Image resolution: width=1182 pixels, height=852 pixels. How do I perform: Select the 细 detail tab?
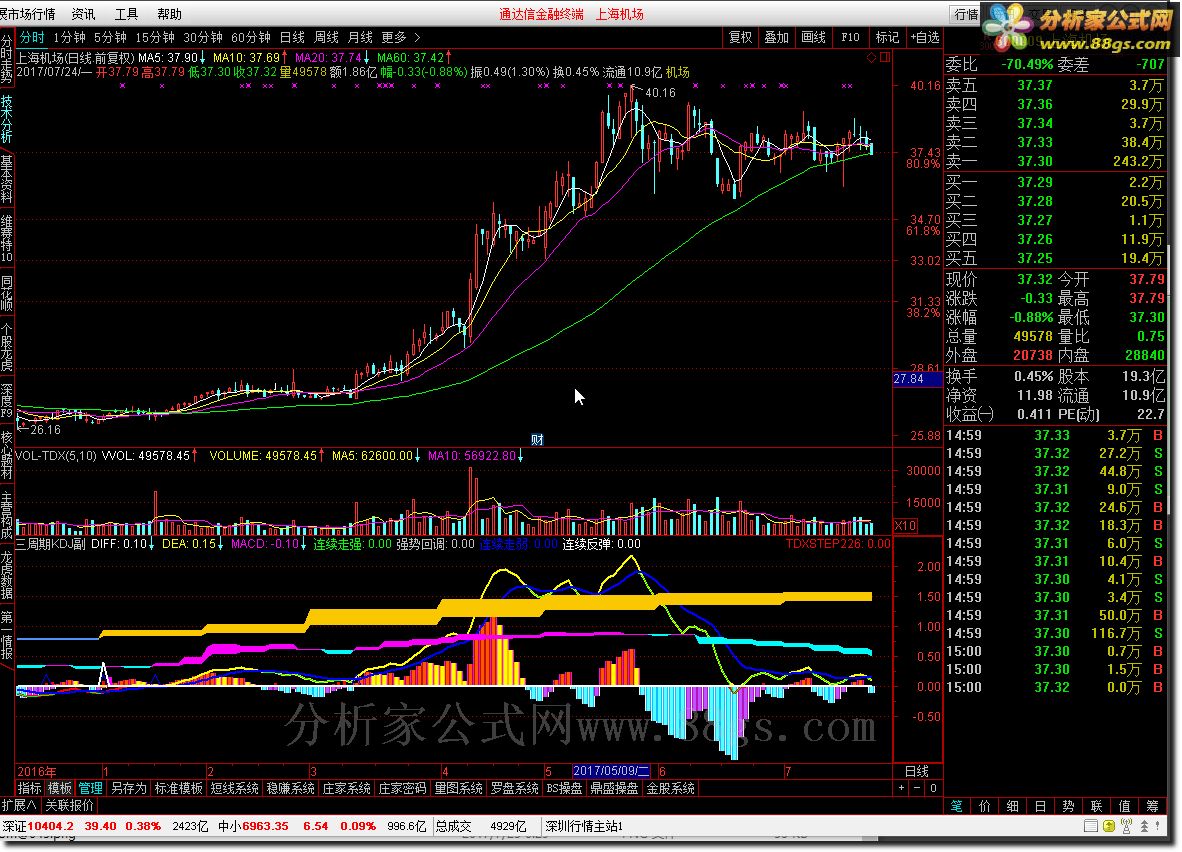[1012, 806]
